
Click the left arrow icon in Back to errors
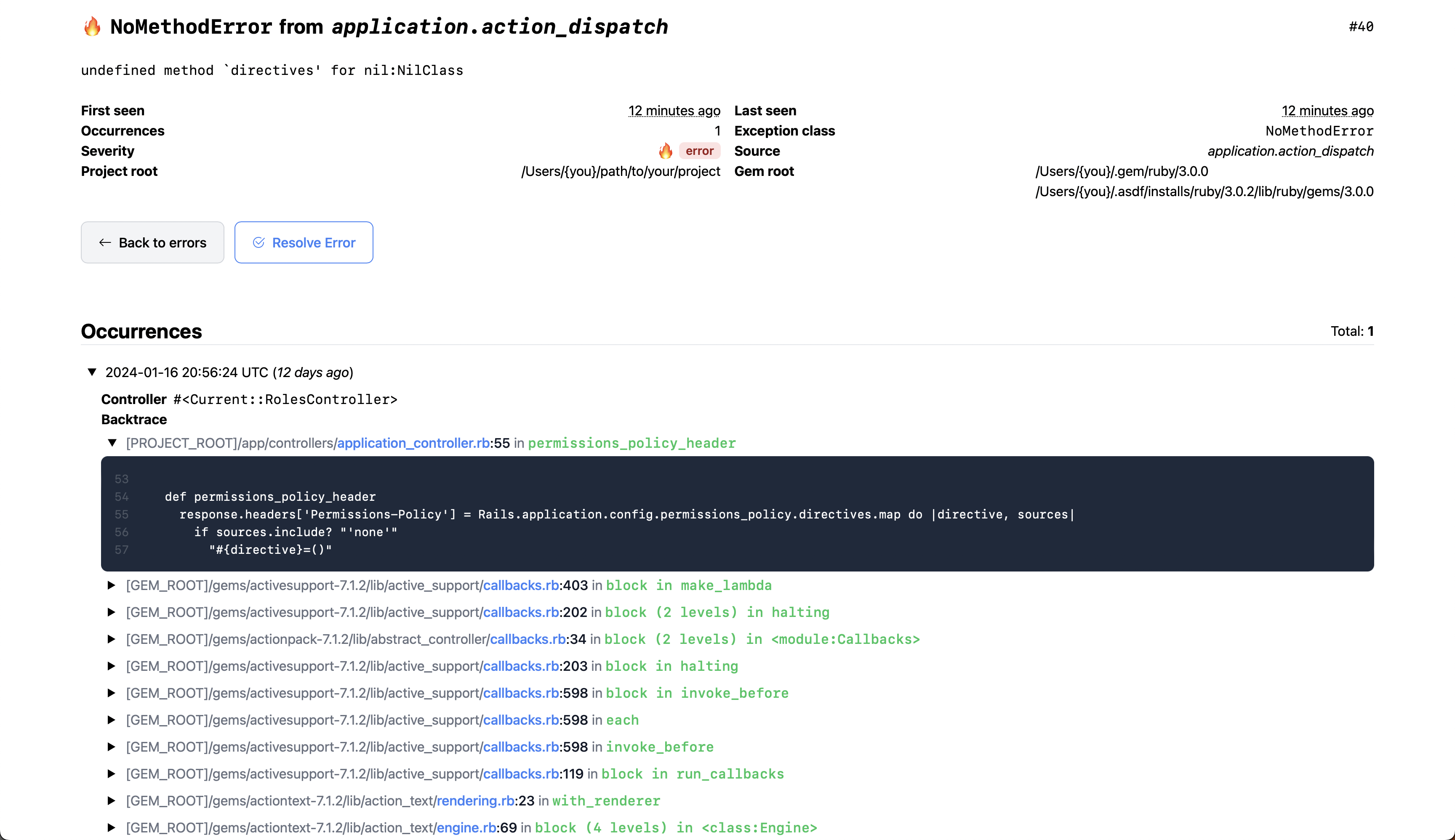click(105, 243)
